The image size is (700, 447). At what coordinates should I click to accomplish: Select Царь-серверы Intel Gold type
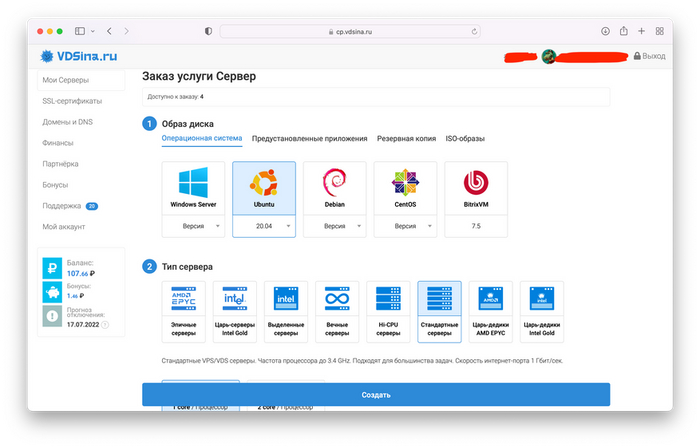235,312
